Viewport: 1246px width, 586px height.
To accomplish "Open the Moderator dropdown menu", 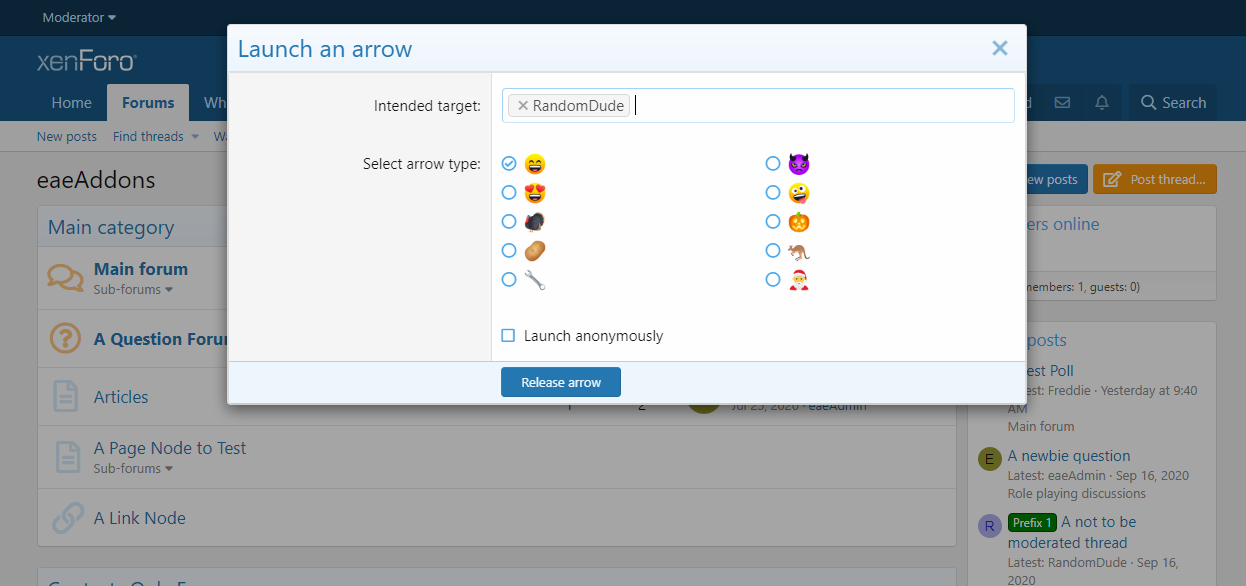I will (79, 17).
